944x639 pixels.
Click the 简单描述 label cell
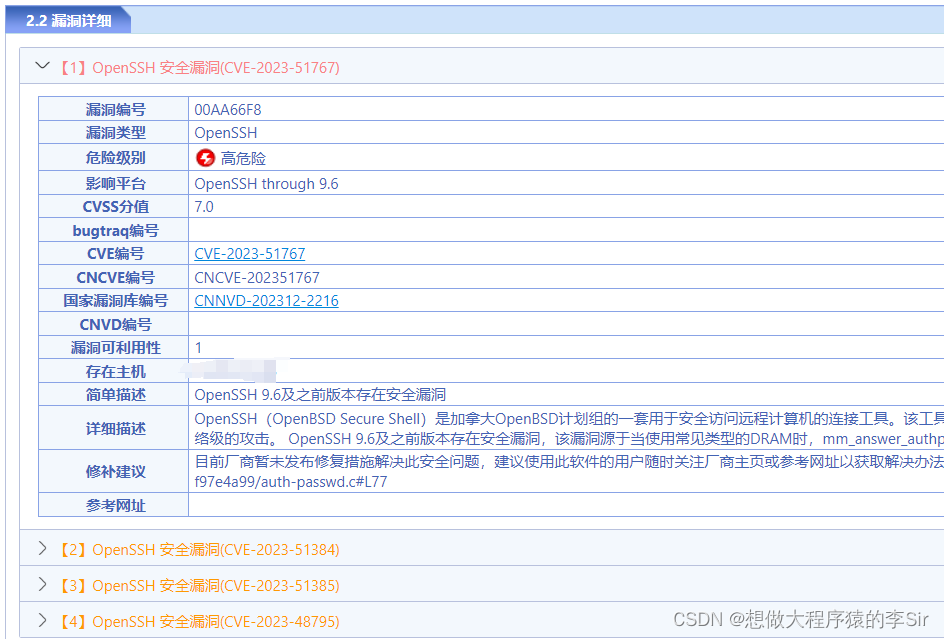click(x=114, y=394)
